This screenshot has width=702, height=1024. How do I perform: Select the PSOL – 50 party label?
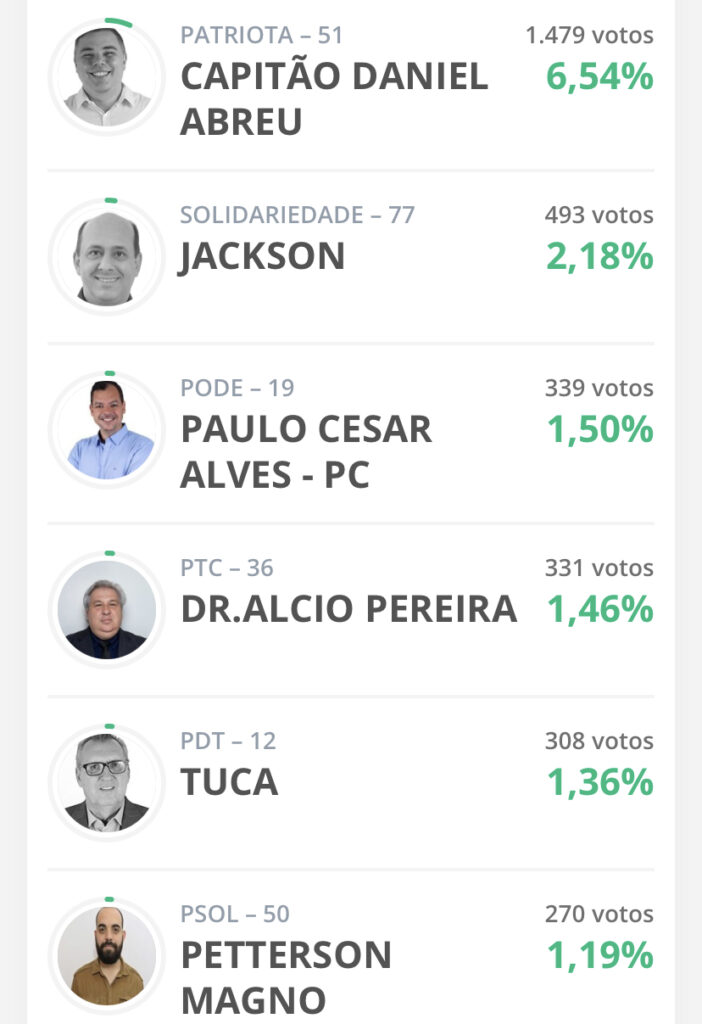[235, 914]
